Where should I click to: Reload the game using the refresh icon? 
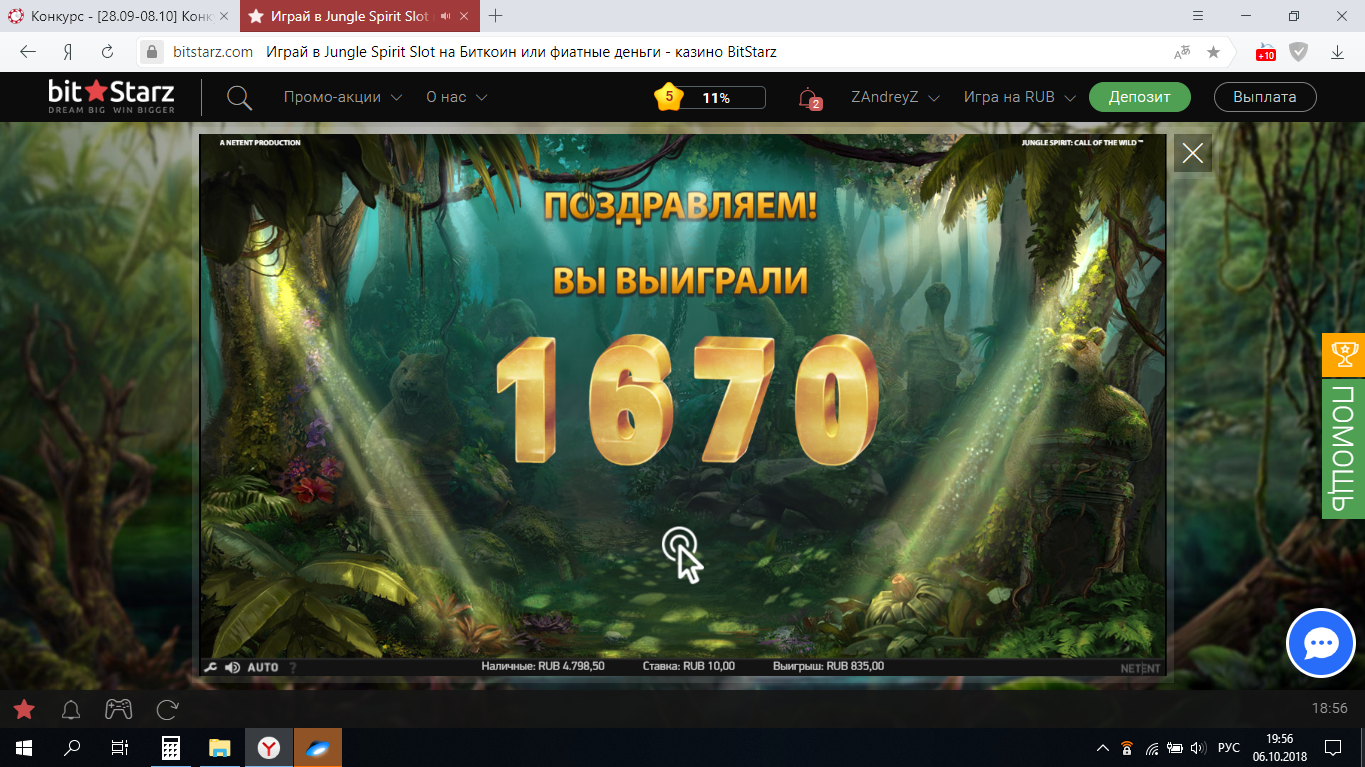click(167, 710)
